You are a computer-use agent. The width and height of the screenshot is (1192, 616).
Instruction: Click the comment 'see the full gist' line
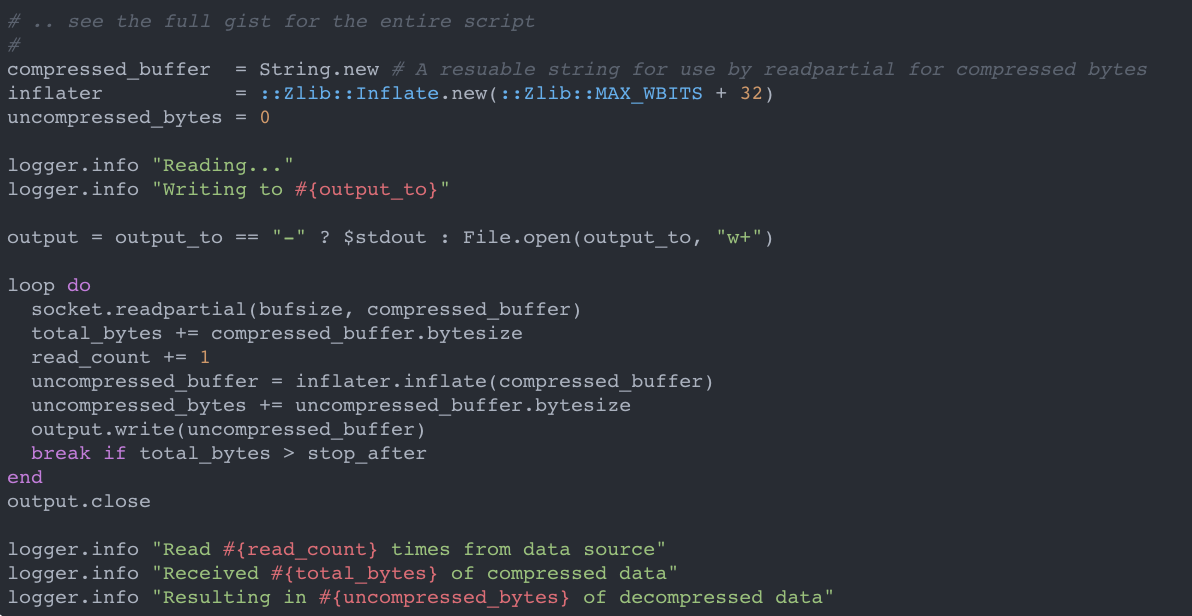click(x=270, y=21)
